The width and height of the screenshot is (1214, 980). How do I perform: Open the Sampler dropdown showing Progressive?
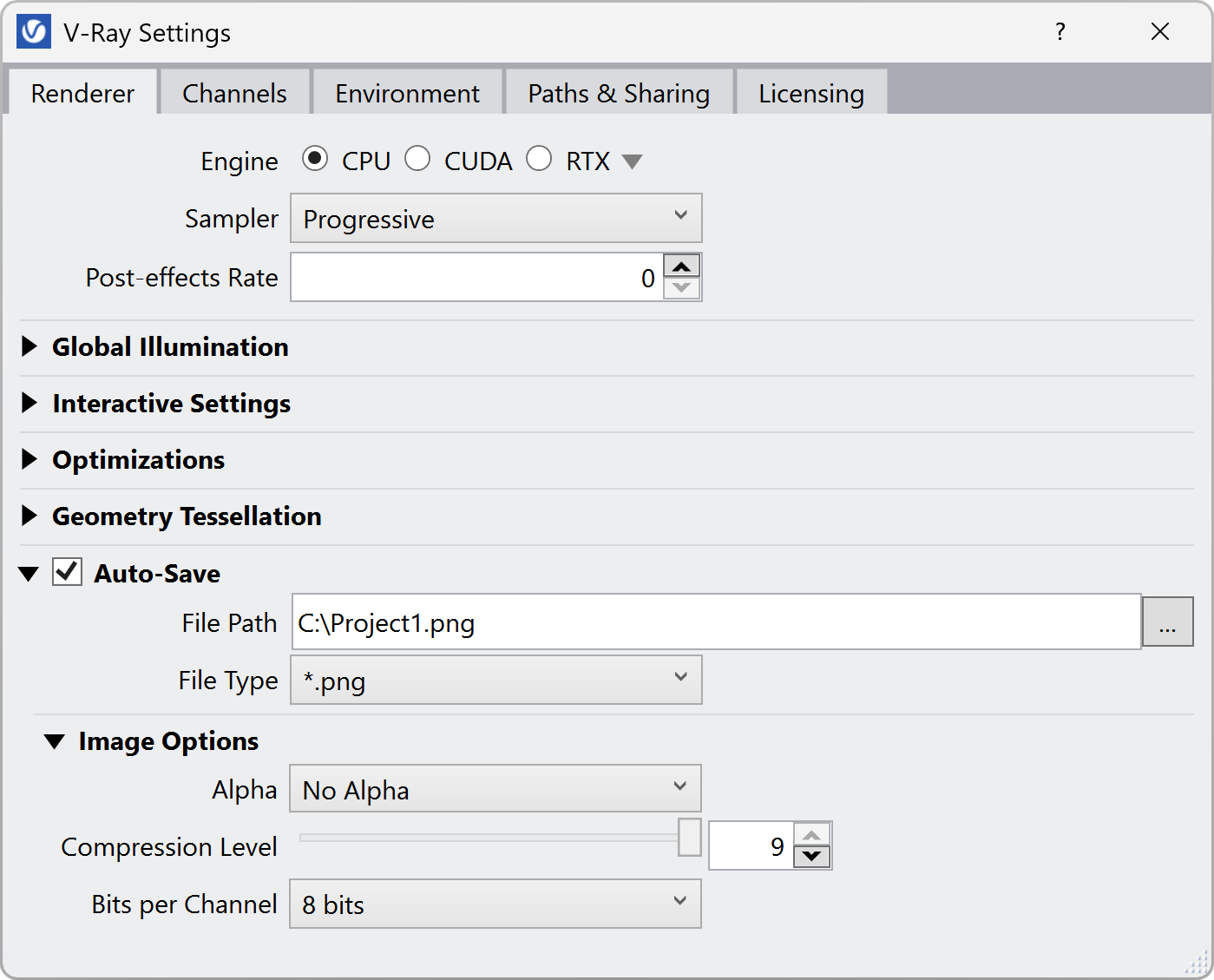[495, 218]
